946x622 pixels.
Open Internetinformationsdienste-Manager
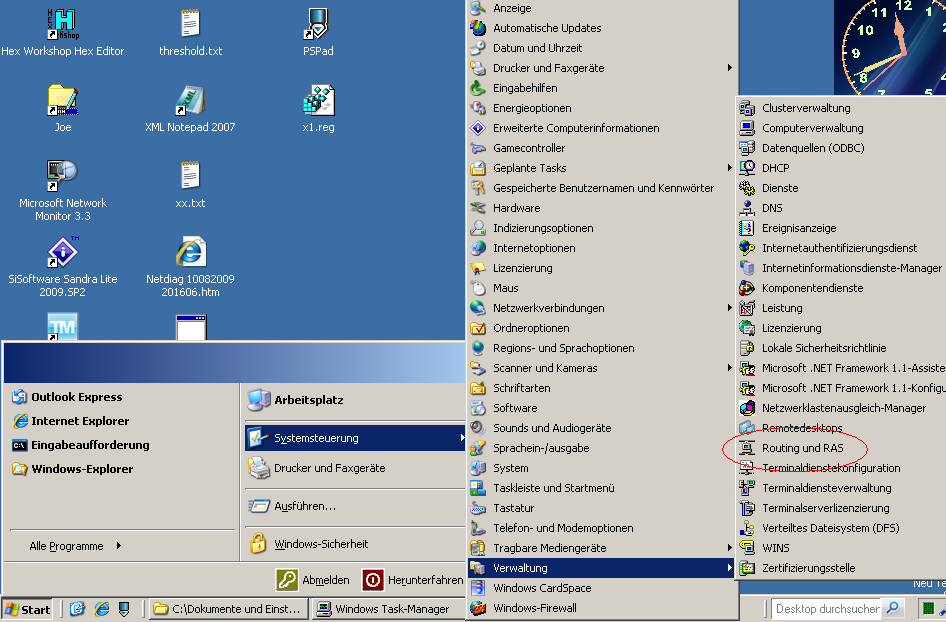pyautogui.click(x=840, y=268)
